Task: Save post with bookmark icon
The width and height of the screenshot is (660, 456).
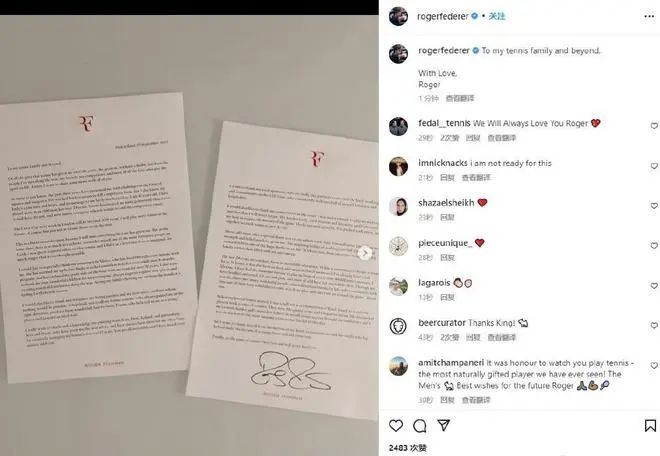Action: tap(650, 425)
